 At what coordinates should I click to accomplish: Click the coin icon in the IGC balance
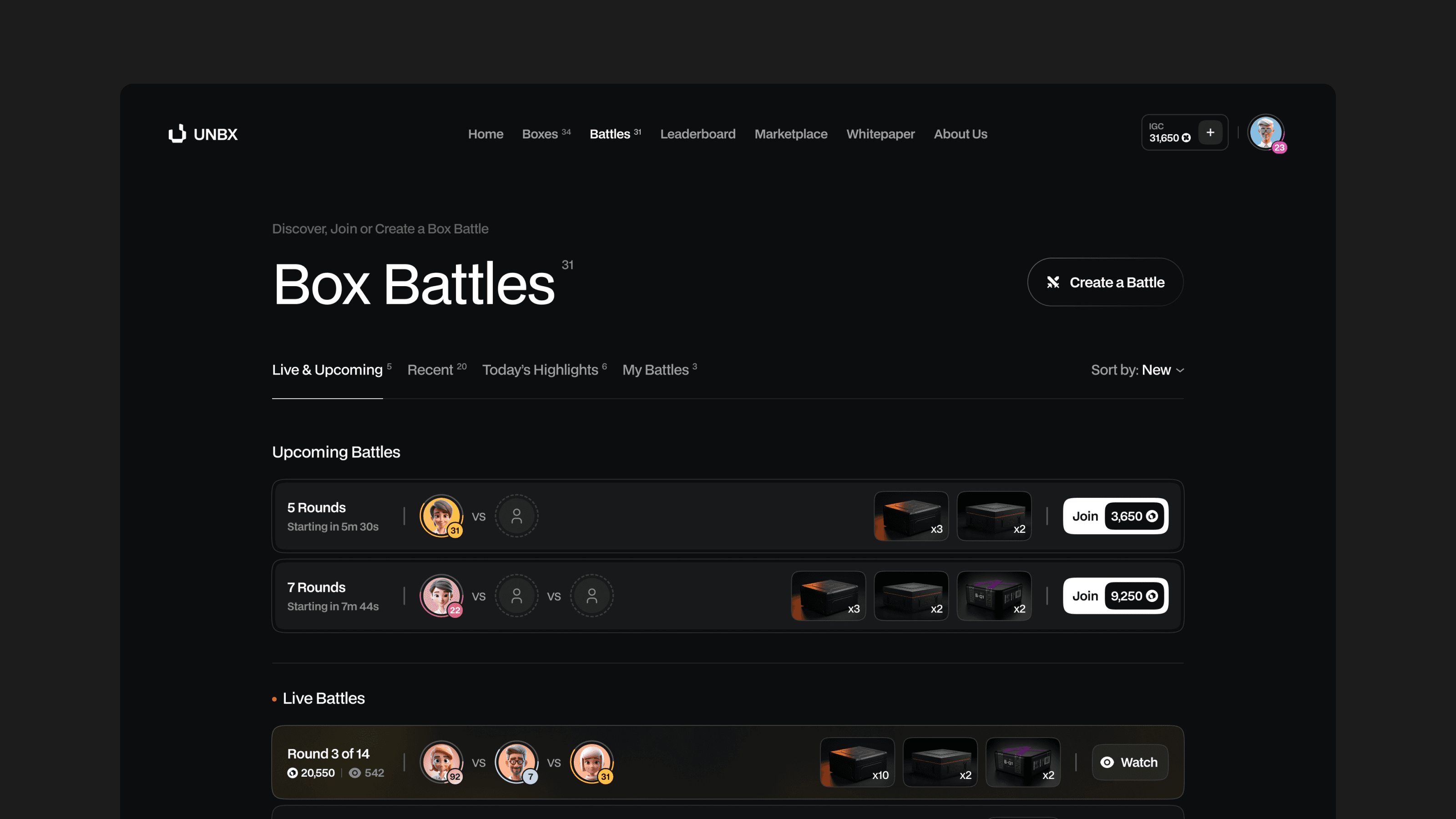coord(1186,137)
